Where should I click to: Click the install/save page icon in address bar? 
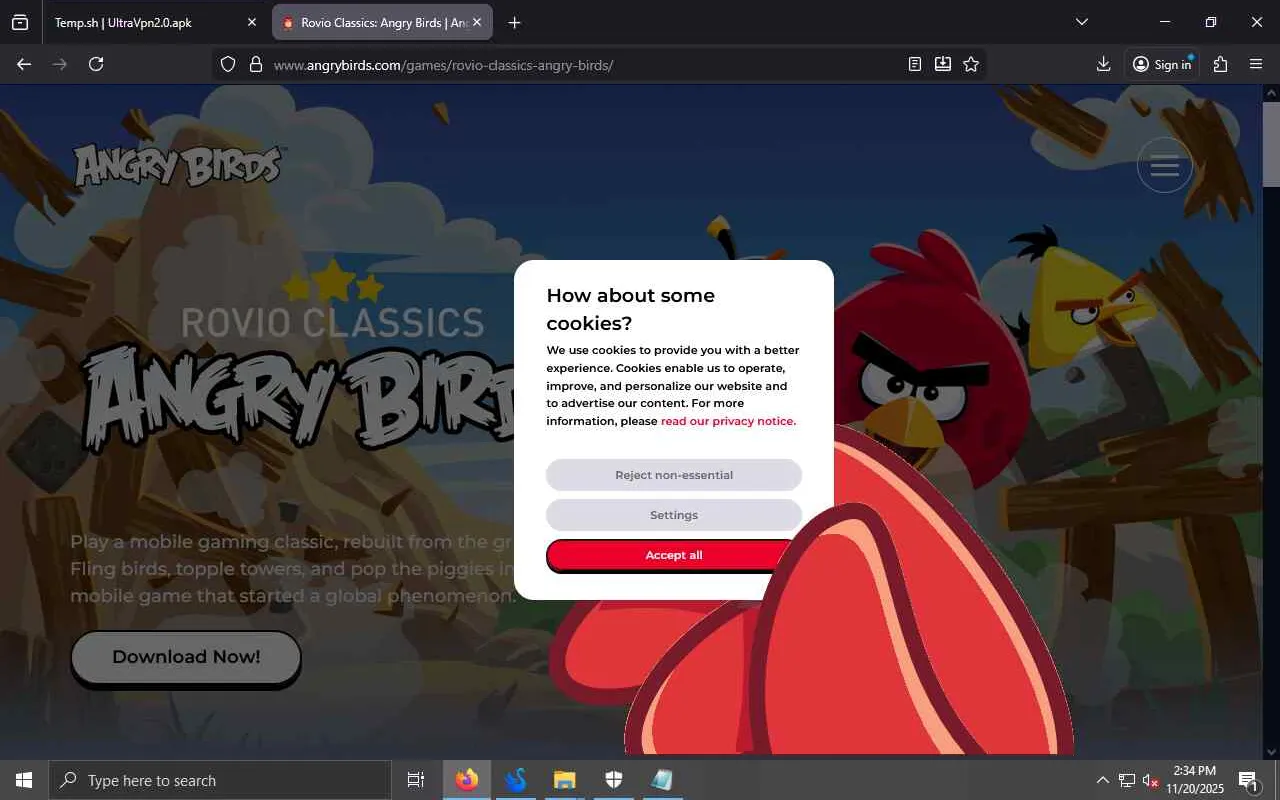943,64
